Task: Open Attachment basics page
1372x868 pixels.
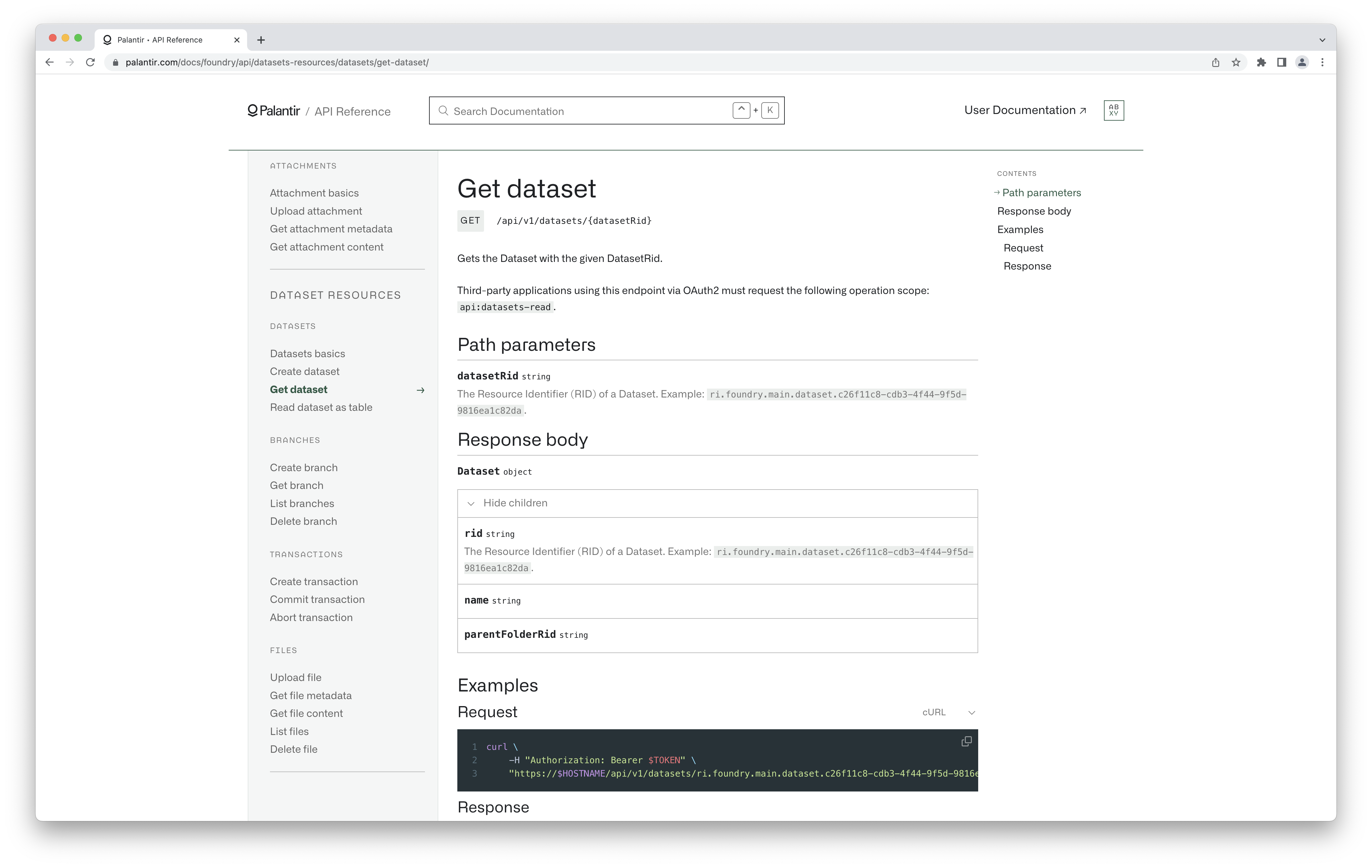Action: click(314, 193)
